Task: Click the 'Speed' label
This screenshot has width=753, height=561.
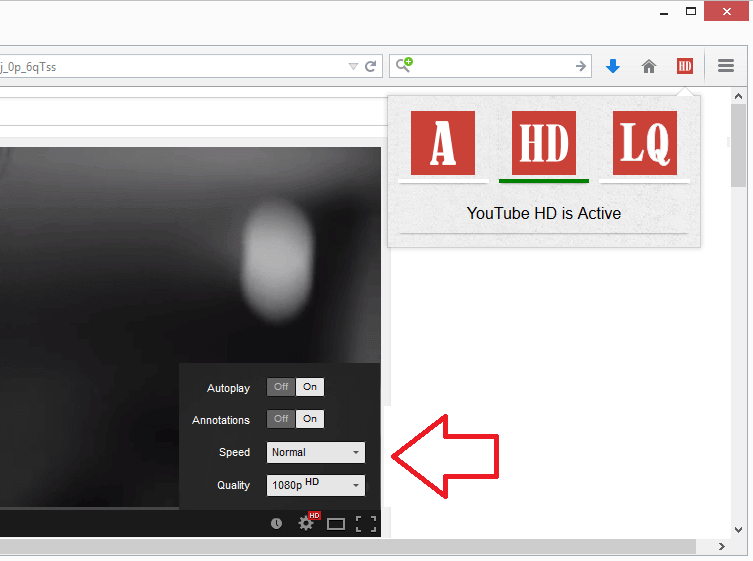Action: [234, 452]
